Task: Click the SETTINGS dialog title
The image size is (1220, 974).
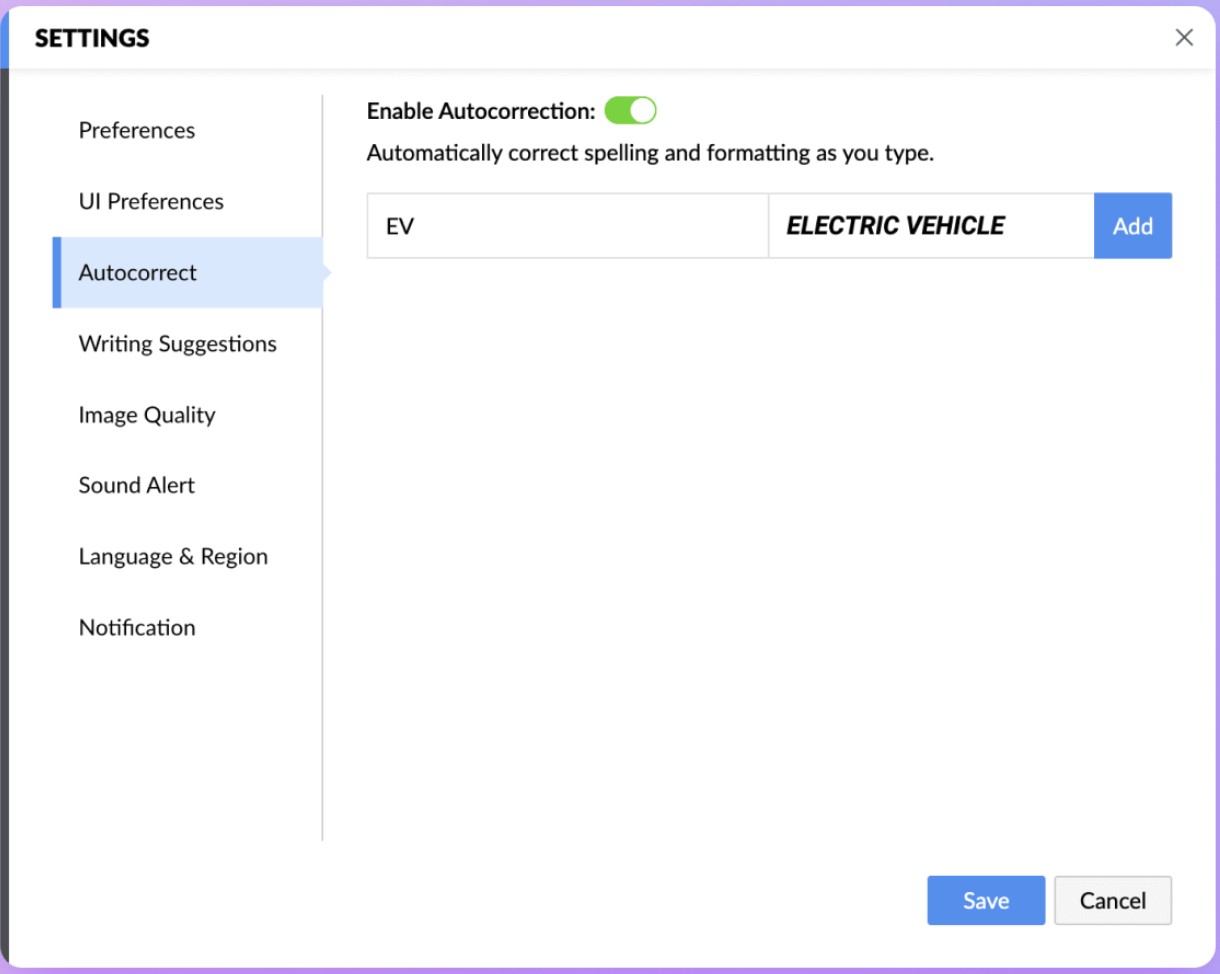Action: [x=92, y=39]
